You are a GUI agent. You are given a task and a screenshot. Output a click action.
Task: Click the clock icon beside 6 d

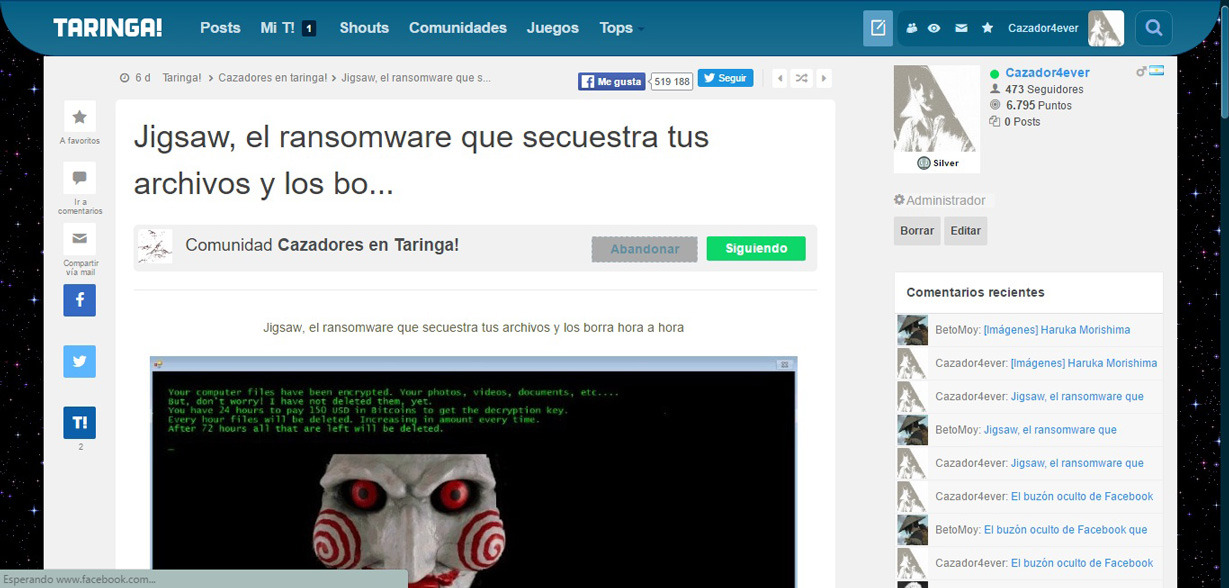[124, 78]
